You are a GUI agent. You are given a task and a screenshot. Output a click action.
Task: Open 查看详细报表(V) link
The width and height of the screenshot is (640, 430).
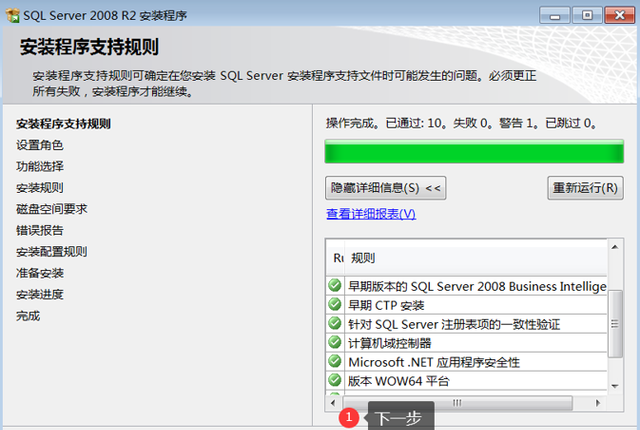coord(371,214)
